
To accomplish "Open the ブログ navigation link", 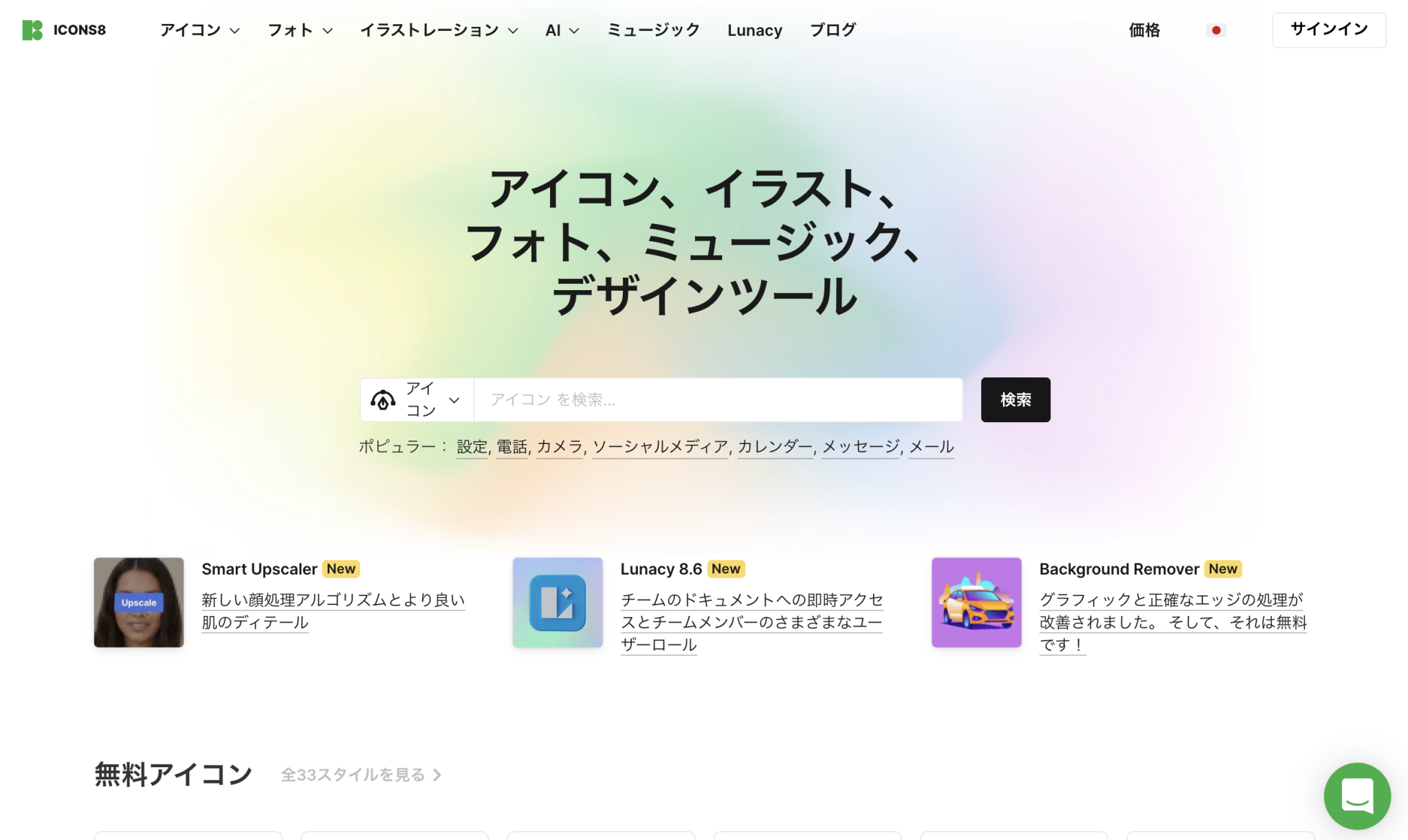I will pyautogui.click(x=833, y=30).
